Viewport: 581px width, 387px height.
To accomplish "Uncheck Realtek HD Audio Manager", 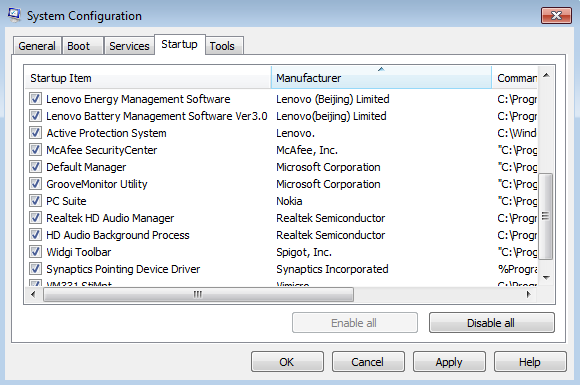I will pyautogui.click(x=36, y=218).
